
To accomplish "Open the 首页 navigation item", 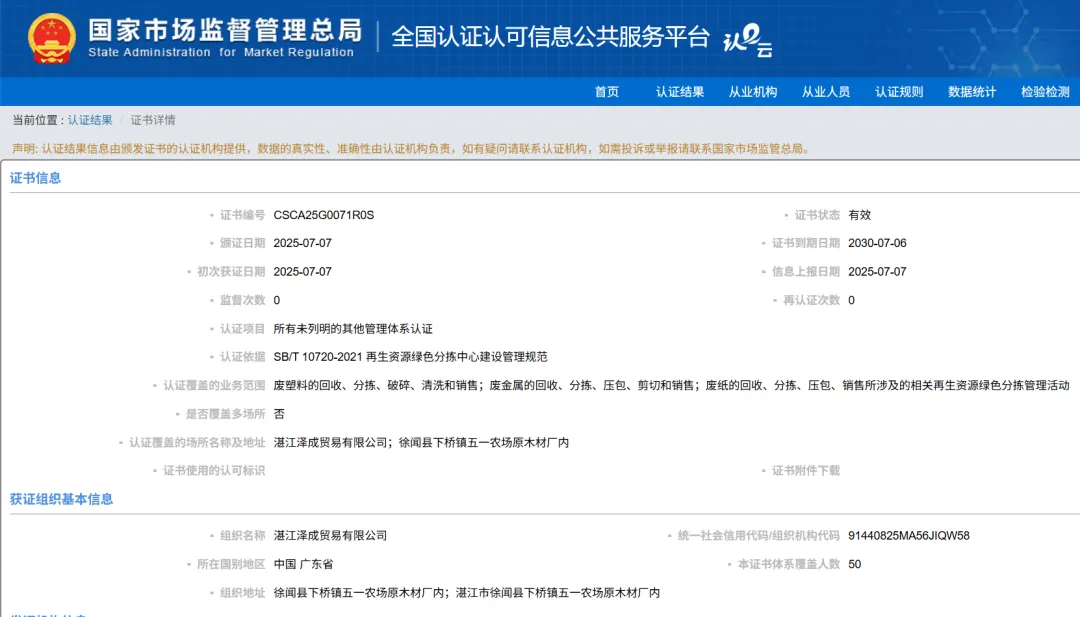I will 607,92.
